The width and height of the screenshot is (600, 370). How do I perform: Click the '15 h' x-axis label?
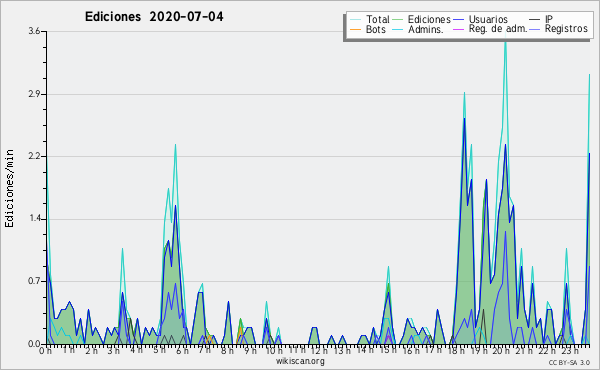[388, 350]
